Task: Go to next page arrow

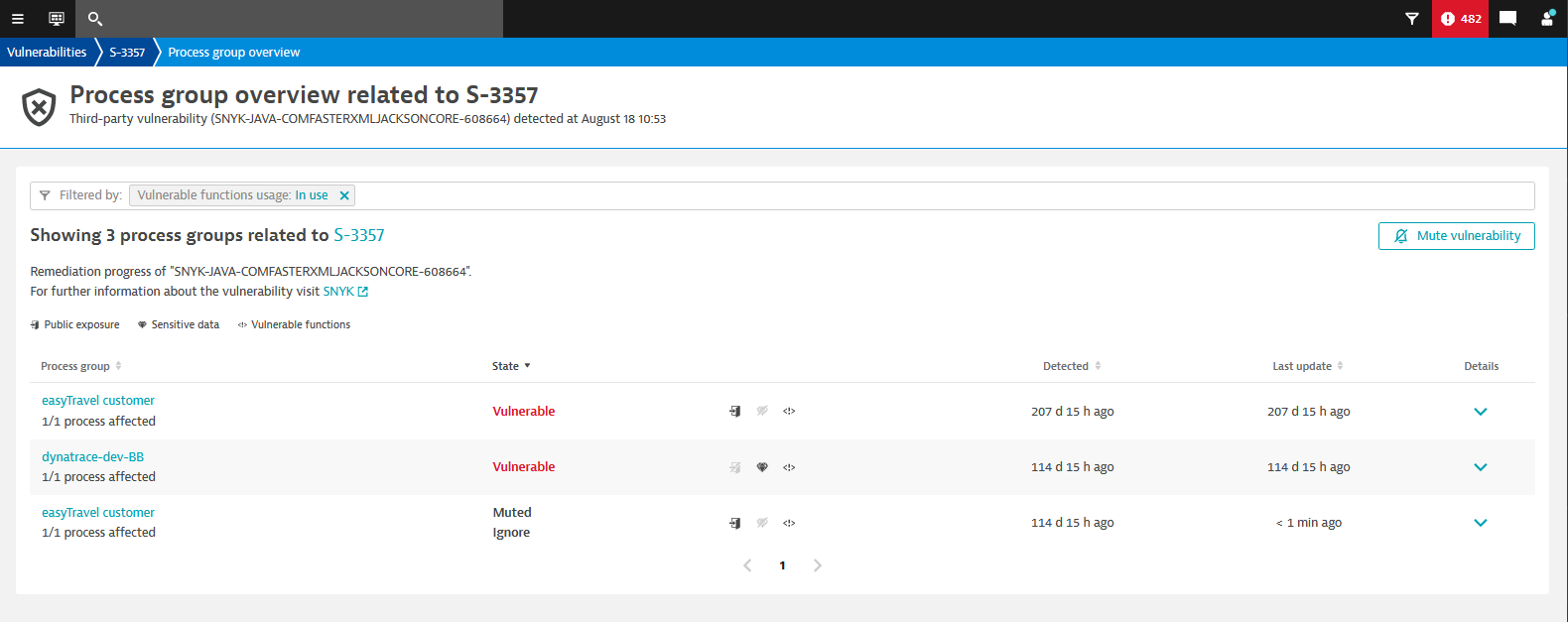Action: coord(818,565)
